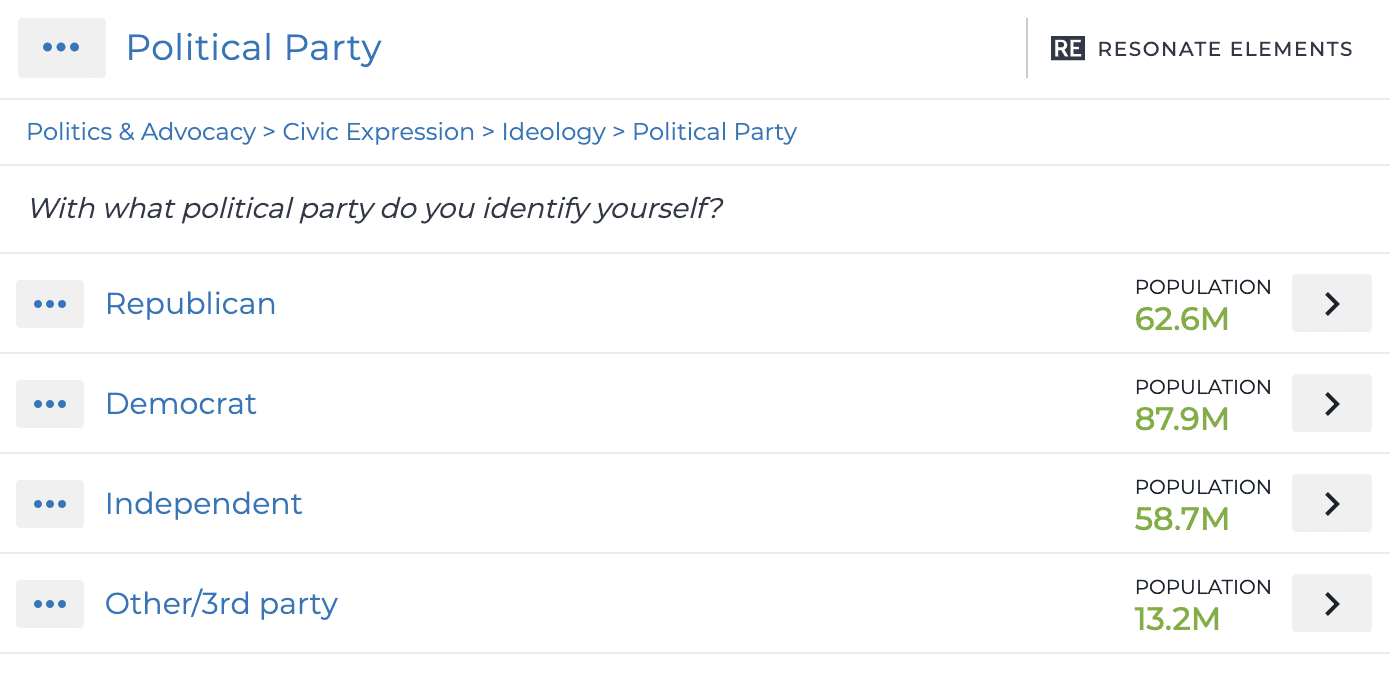Open the ellipsis menu next to Democrat

click(x=50, y=403)
